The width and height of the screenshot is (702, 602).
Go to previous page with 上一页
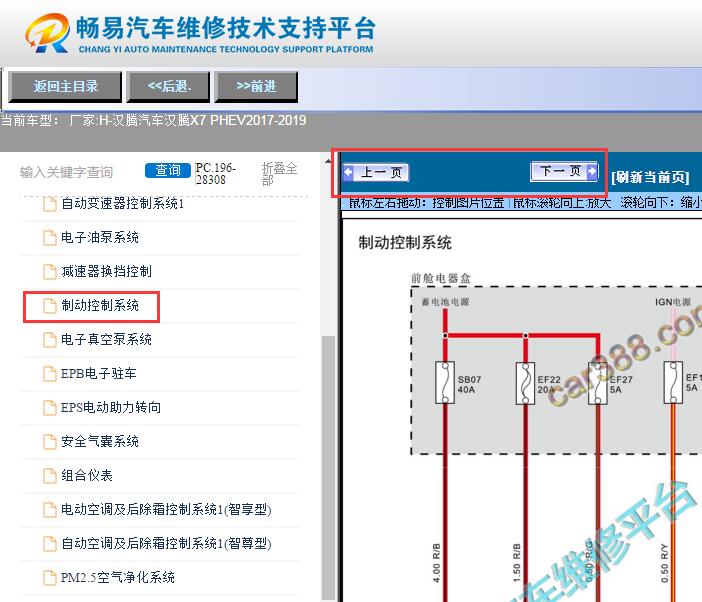coord(376,172)
